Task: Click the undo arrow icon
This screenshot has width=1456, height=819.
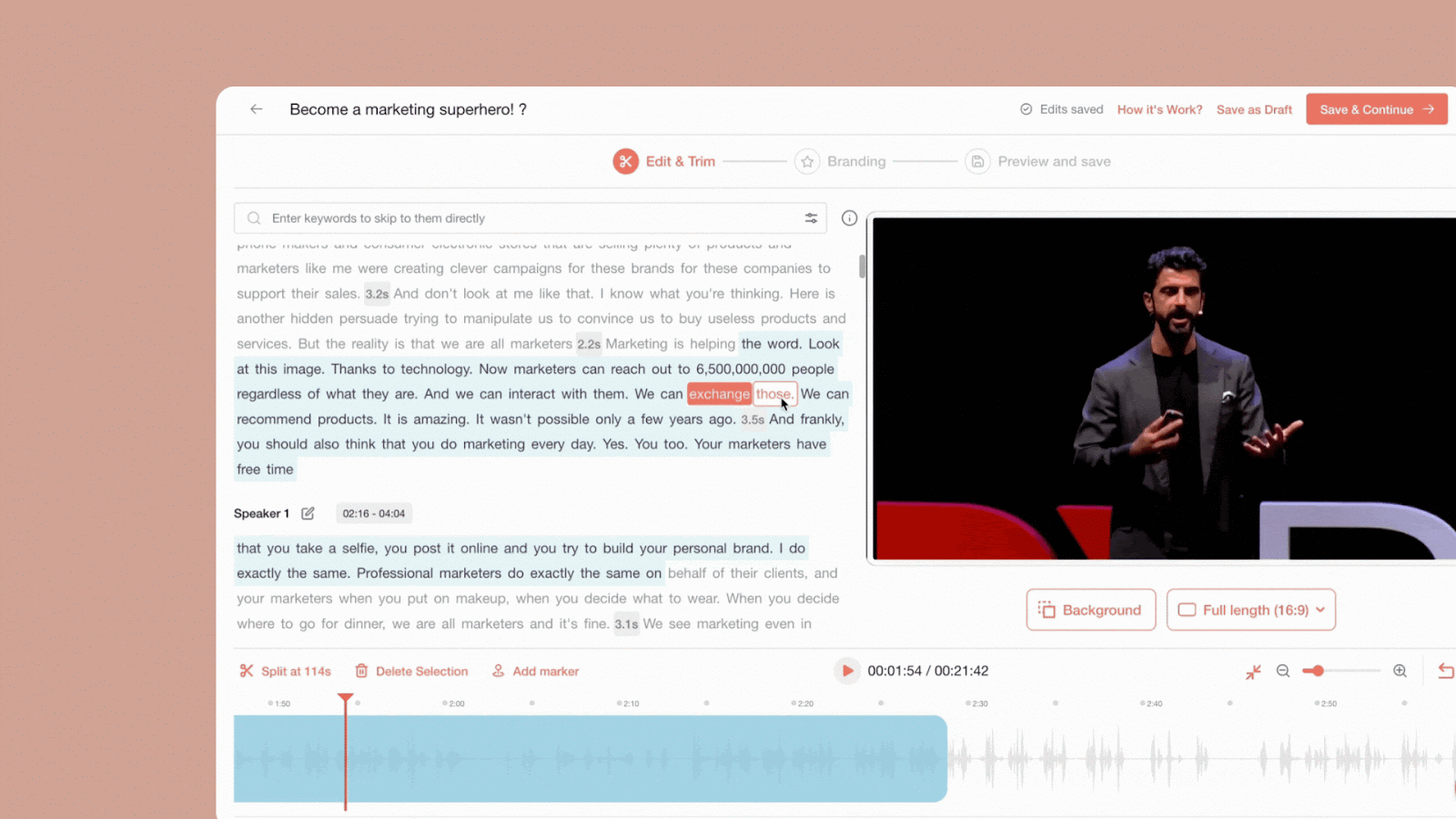Action: tap(1445, 672)
